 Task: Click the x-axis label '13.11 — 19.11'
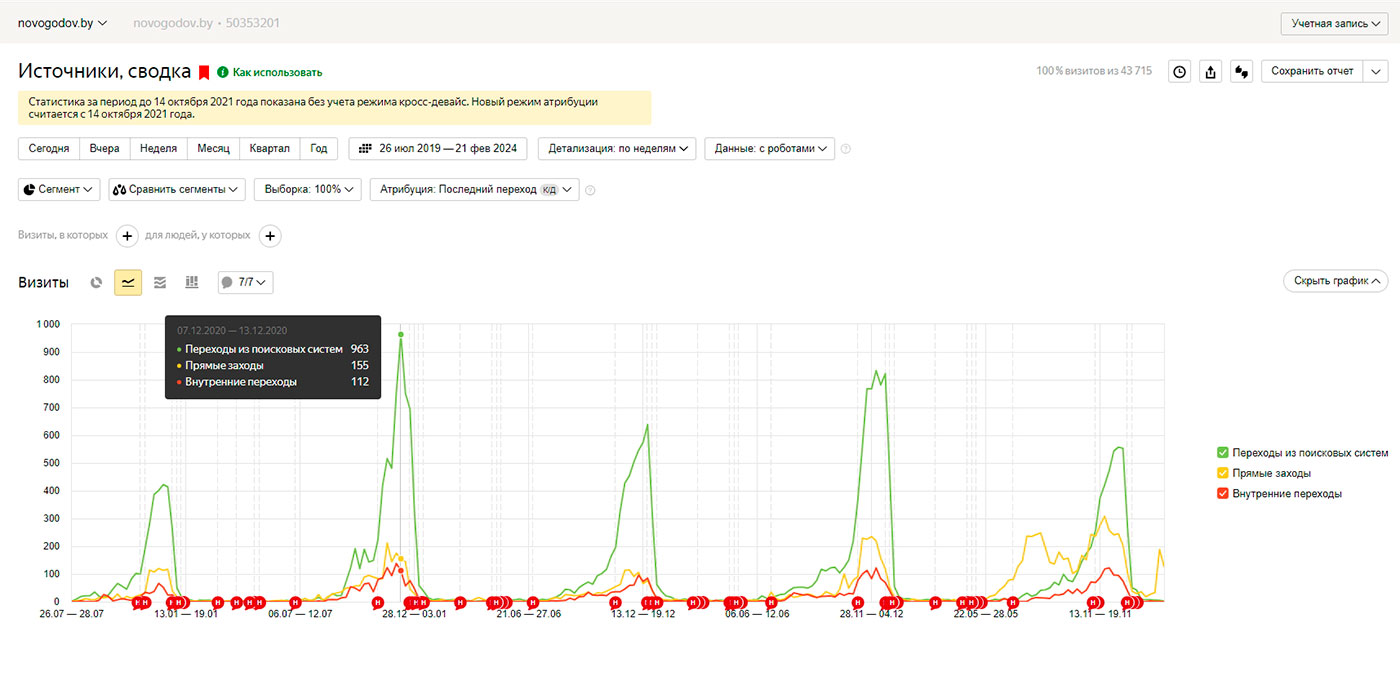[1100, 614]
